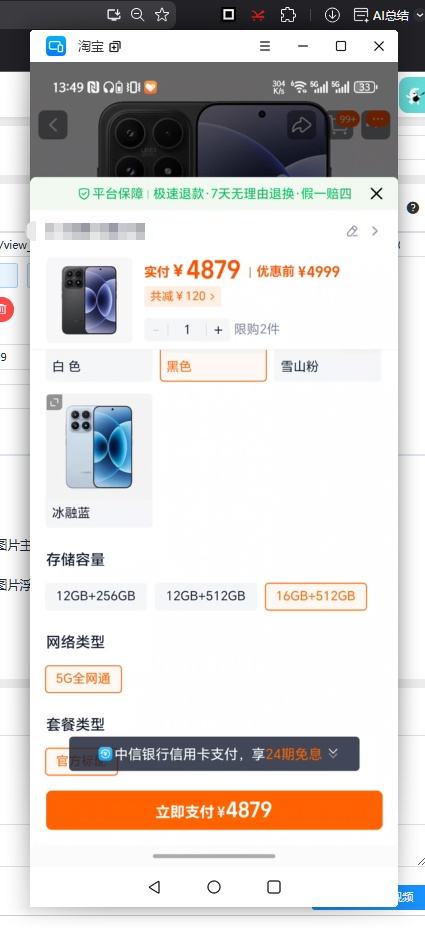Screen dimensions: 425x934
Task: Select the 雪山粉 color option
Action: pyautogui.click(x=327, y=366)
